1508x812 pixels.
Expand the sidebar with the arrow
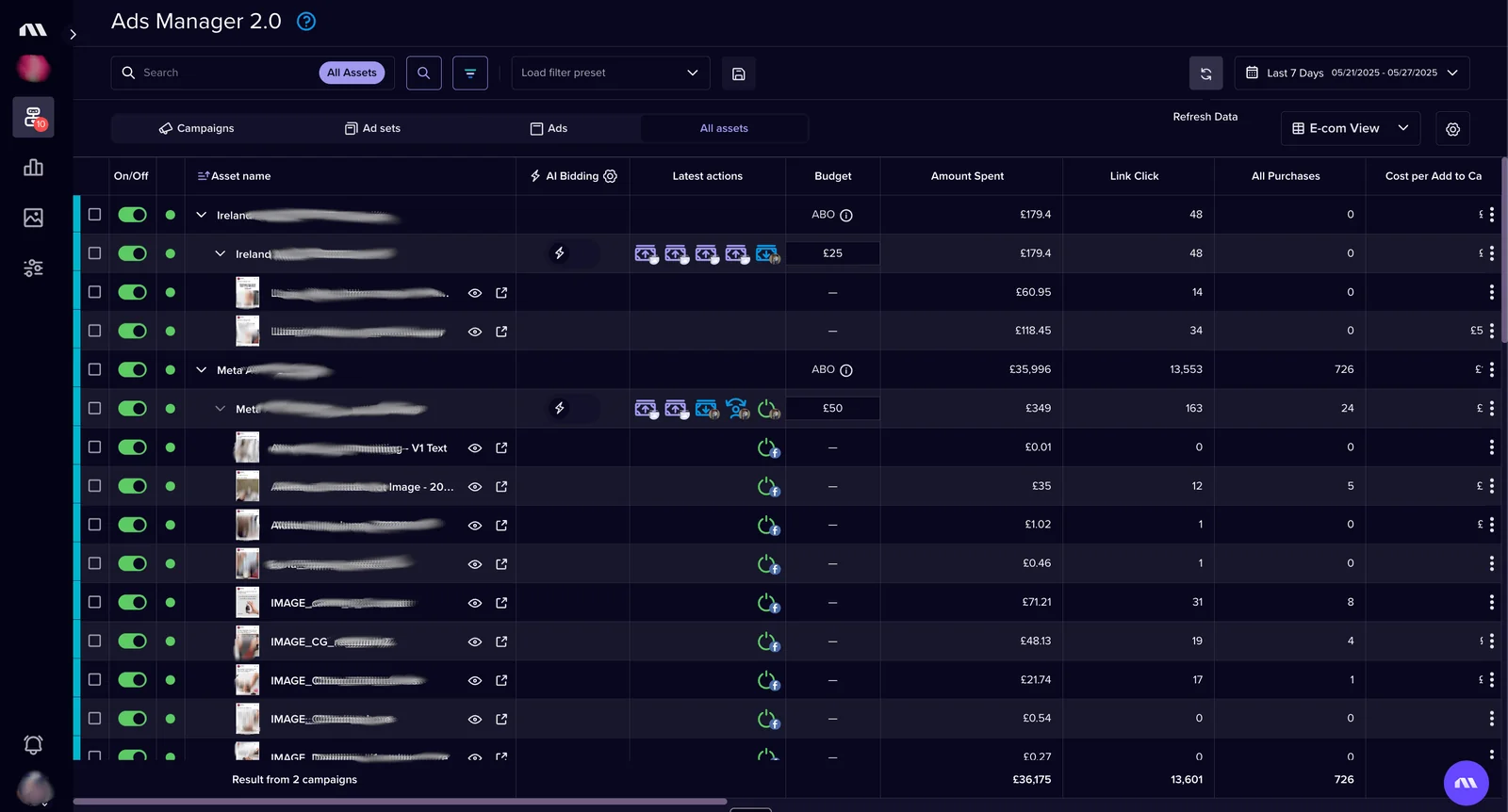[x=73, y=35]
